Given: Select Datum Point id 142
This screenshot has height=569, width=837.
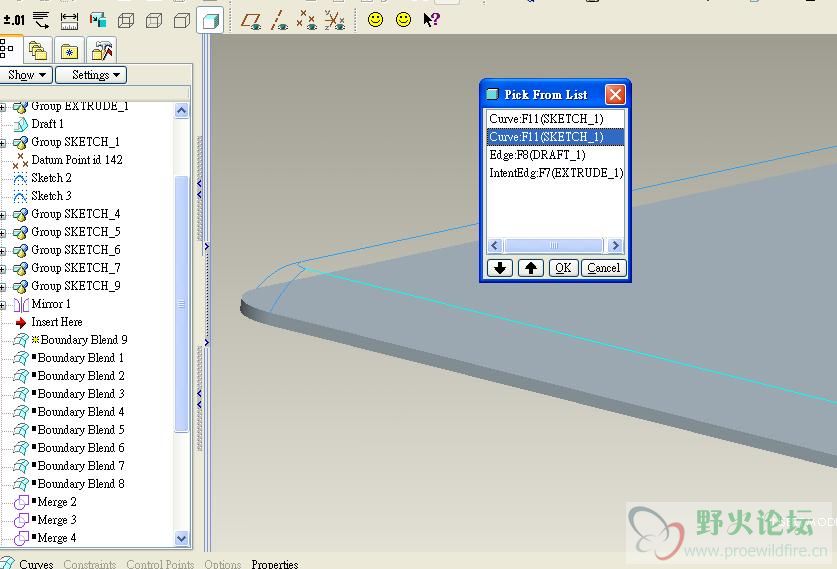Looking at the screenshot, I should click(x=77, y=160).
